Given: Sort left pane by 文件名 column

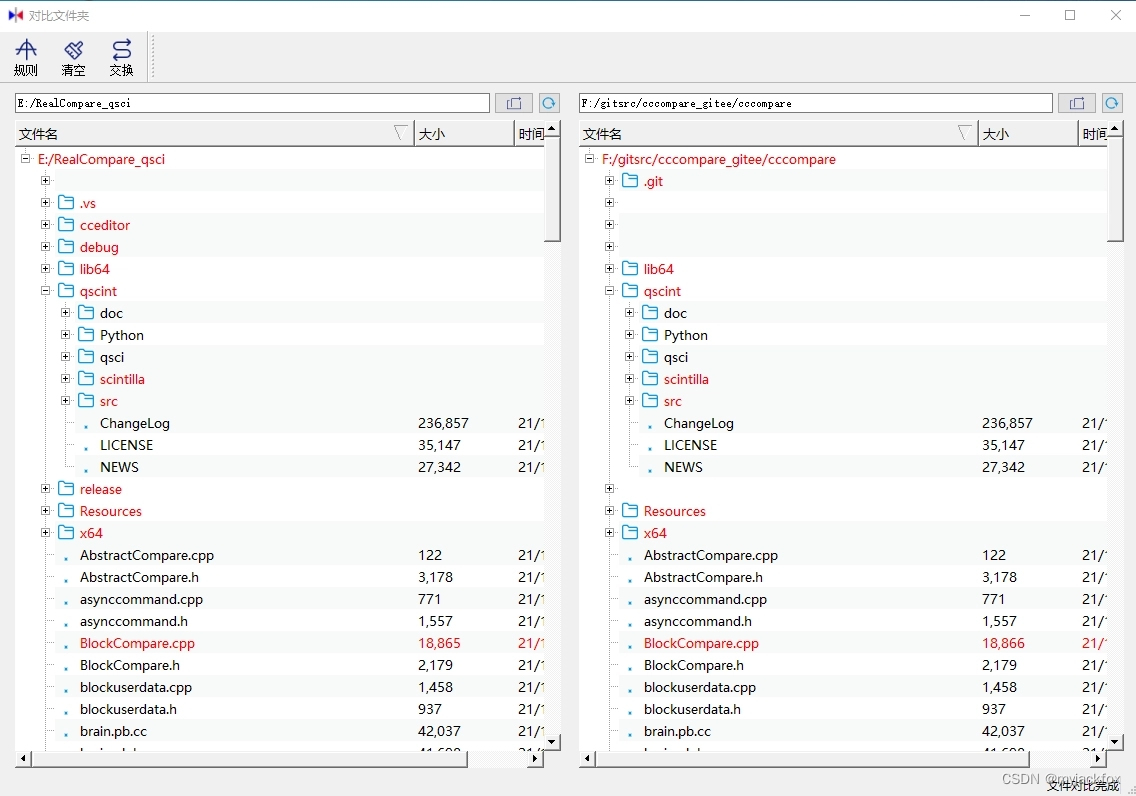Looking at the screenshot, I should [x=214, y=134].
